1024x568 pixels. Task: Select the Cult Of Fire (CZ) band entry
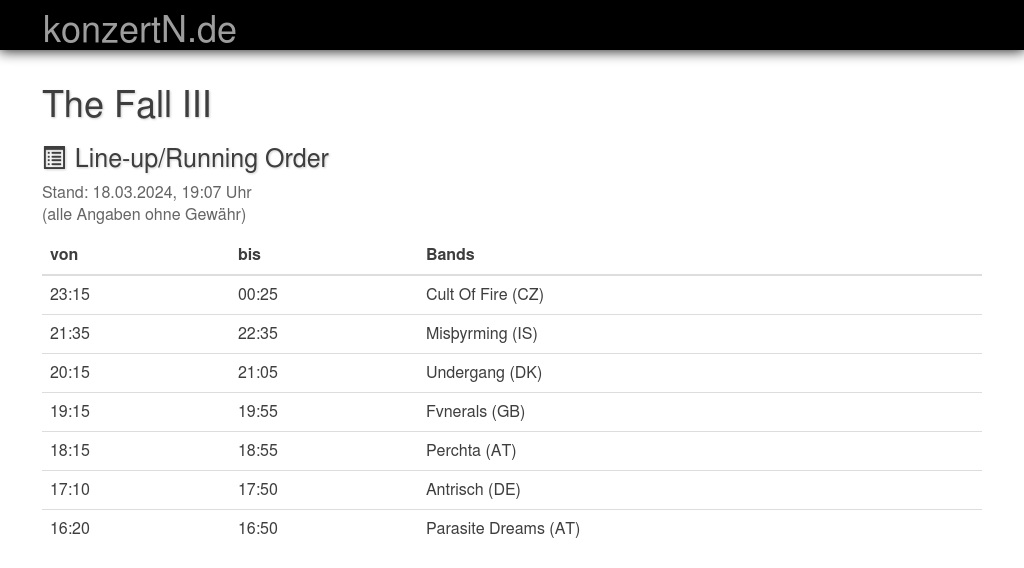click(x=485, y=294)
